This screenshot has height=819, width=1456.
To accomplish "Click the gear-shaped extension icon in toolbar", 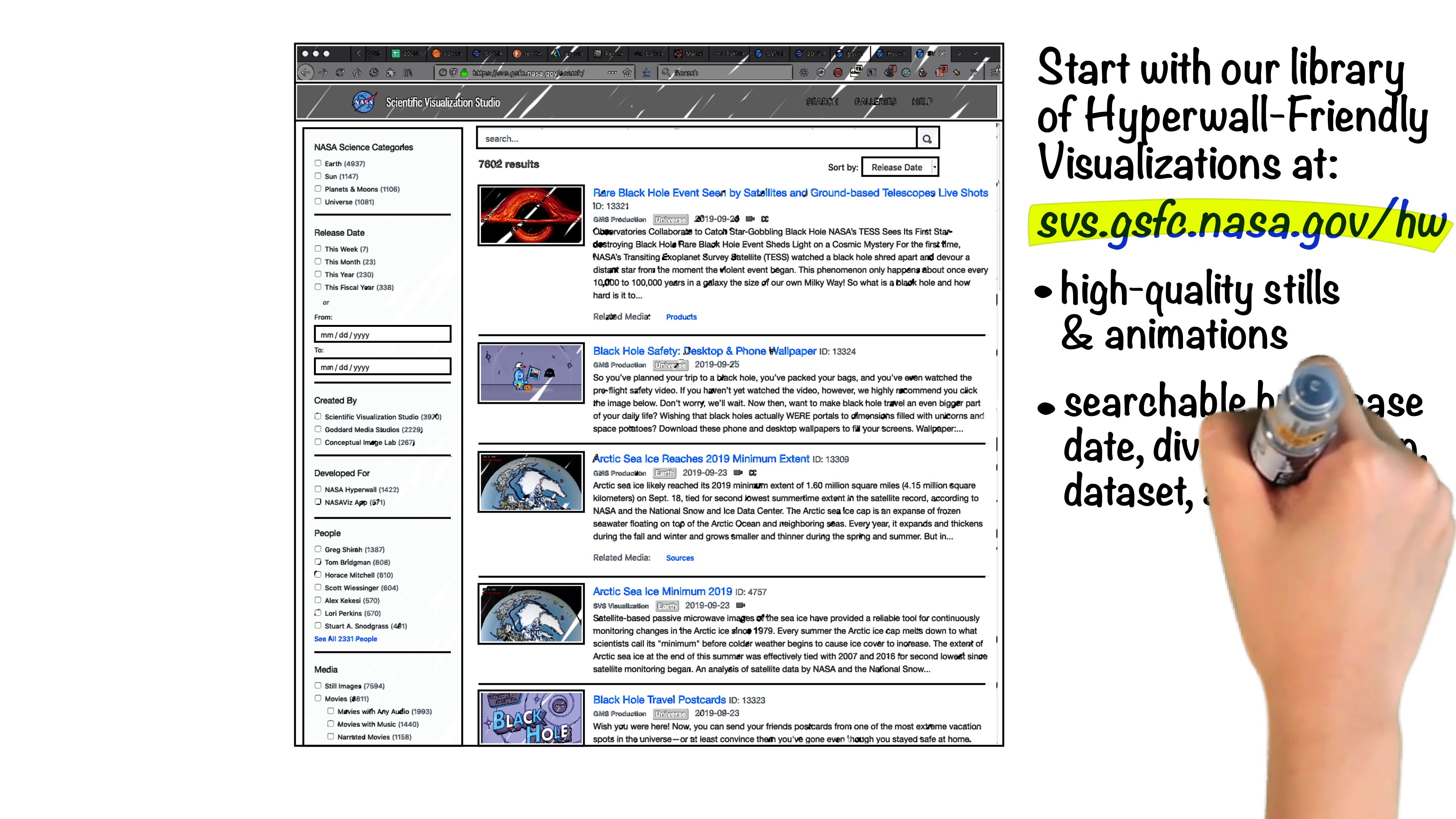I will (x=804, y=72).
